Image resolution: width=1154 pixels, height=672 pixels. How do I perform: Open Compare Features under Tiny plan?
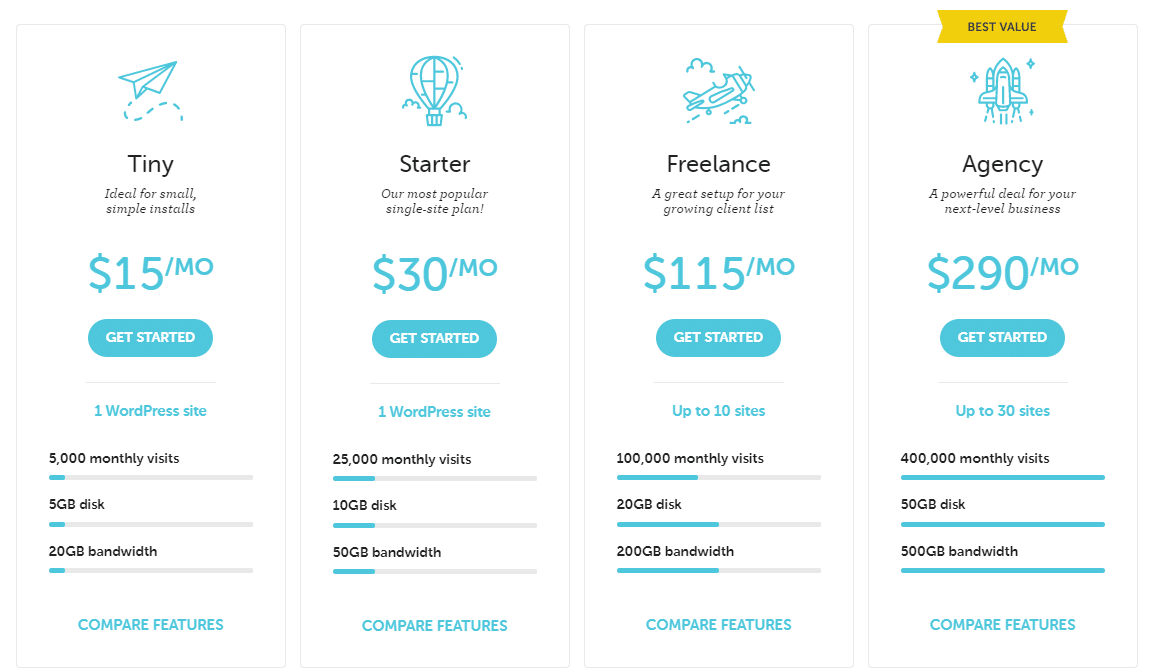(x=151, y=625)
